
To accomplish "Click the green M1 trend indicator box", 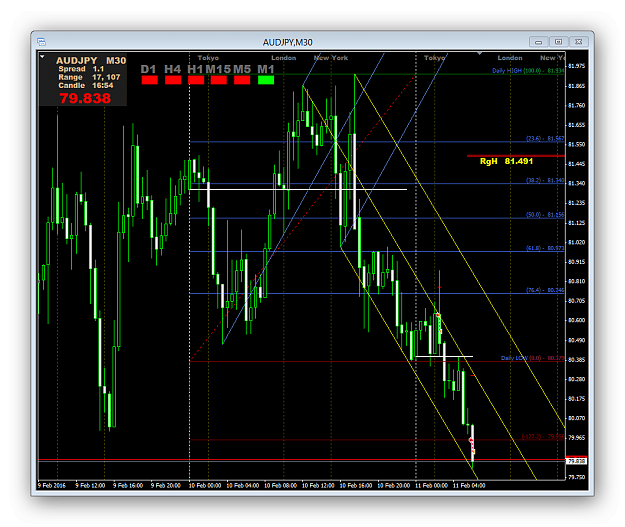I will [266, 80].
